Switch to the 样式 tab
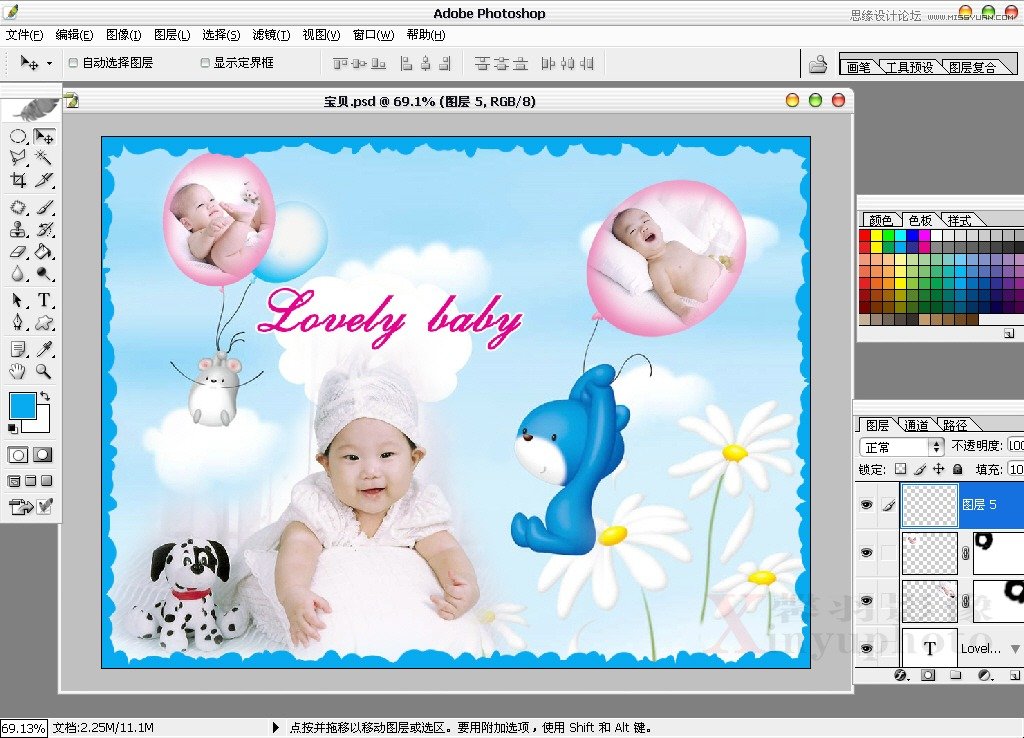Screen dimensions: 1024x738 (959, 220)
